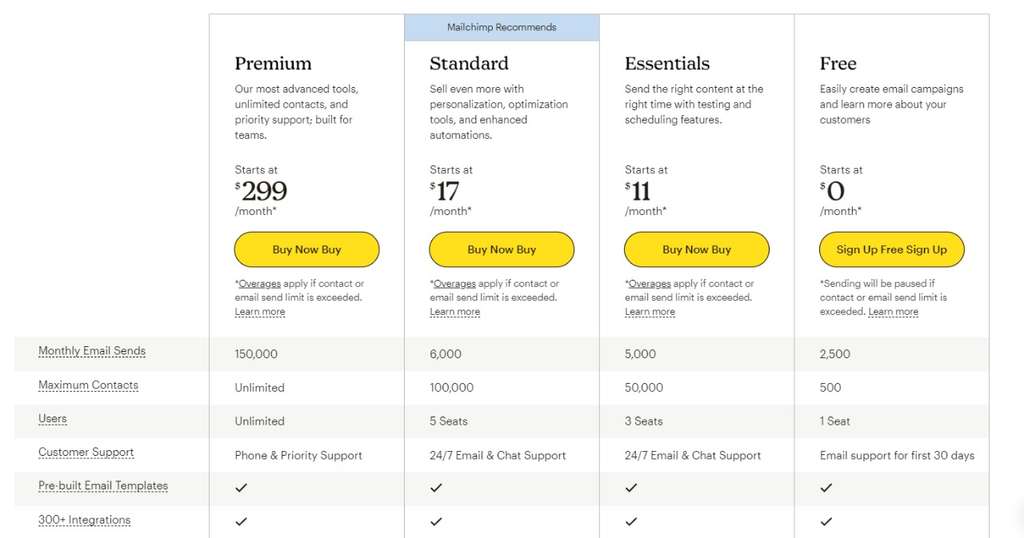
Task: Click Sign Up Free button
Action: [x=891, y=249]
